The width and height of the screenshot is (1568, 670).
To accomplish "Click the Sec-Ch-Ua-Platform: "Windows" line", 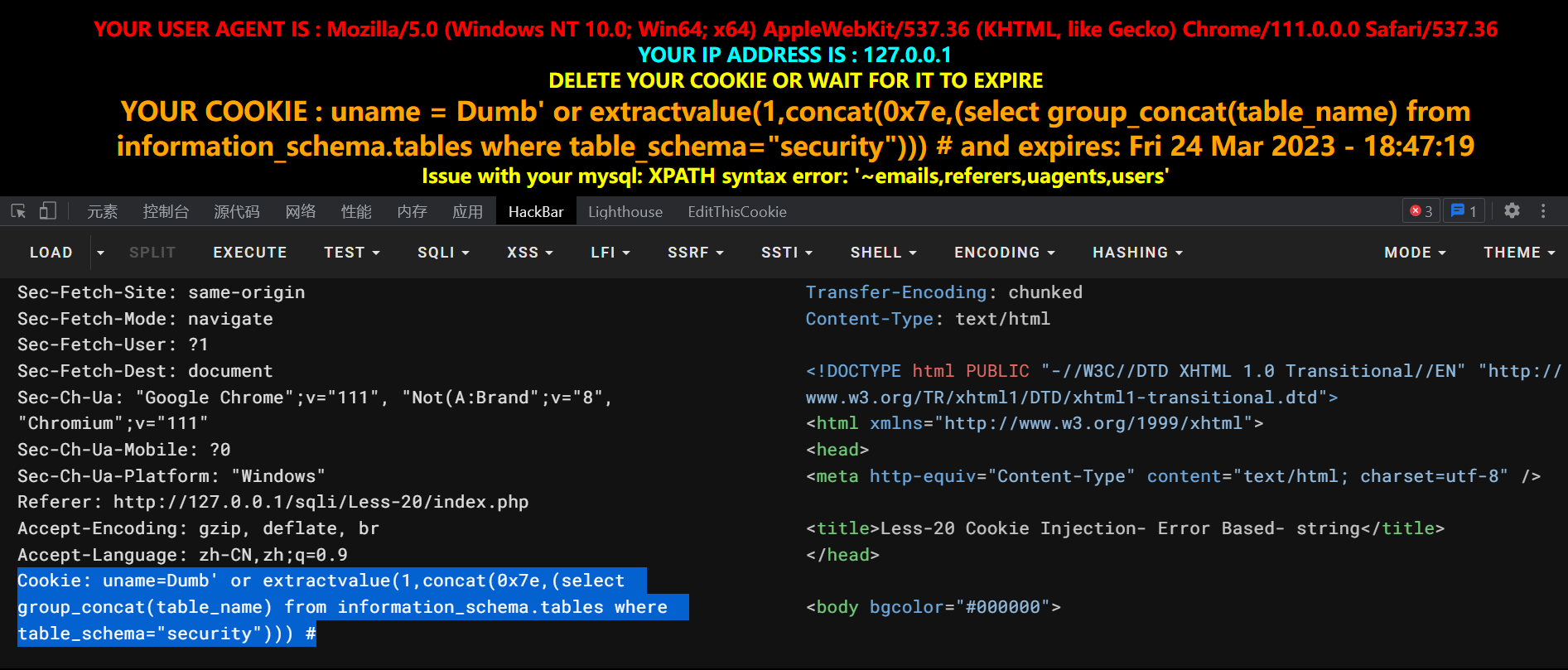I will tap(171, 476).
